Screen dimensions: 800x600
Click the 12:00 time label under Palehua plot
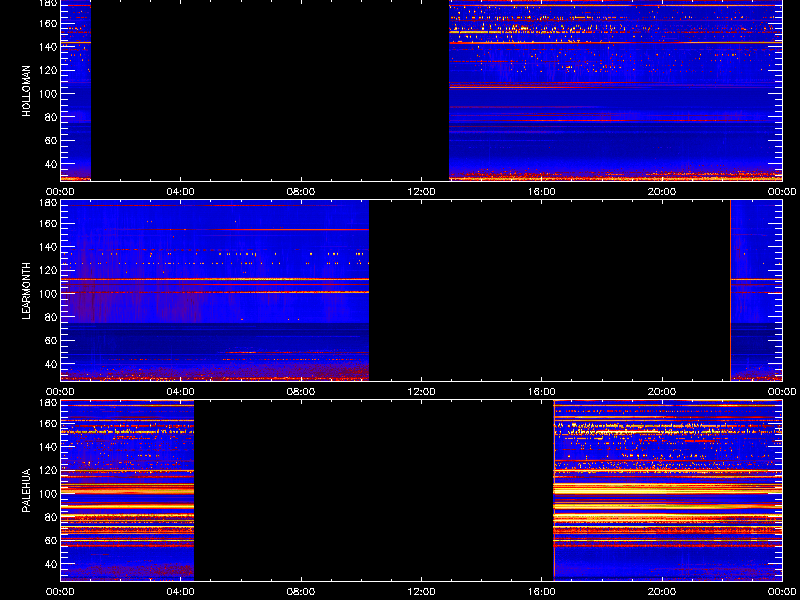(x=421, y=592)
